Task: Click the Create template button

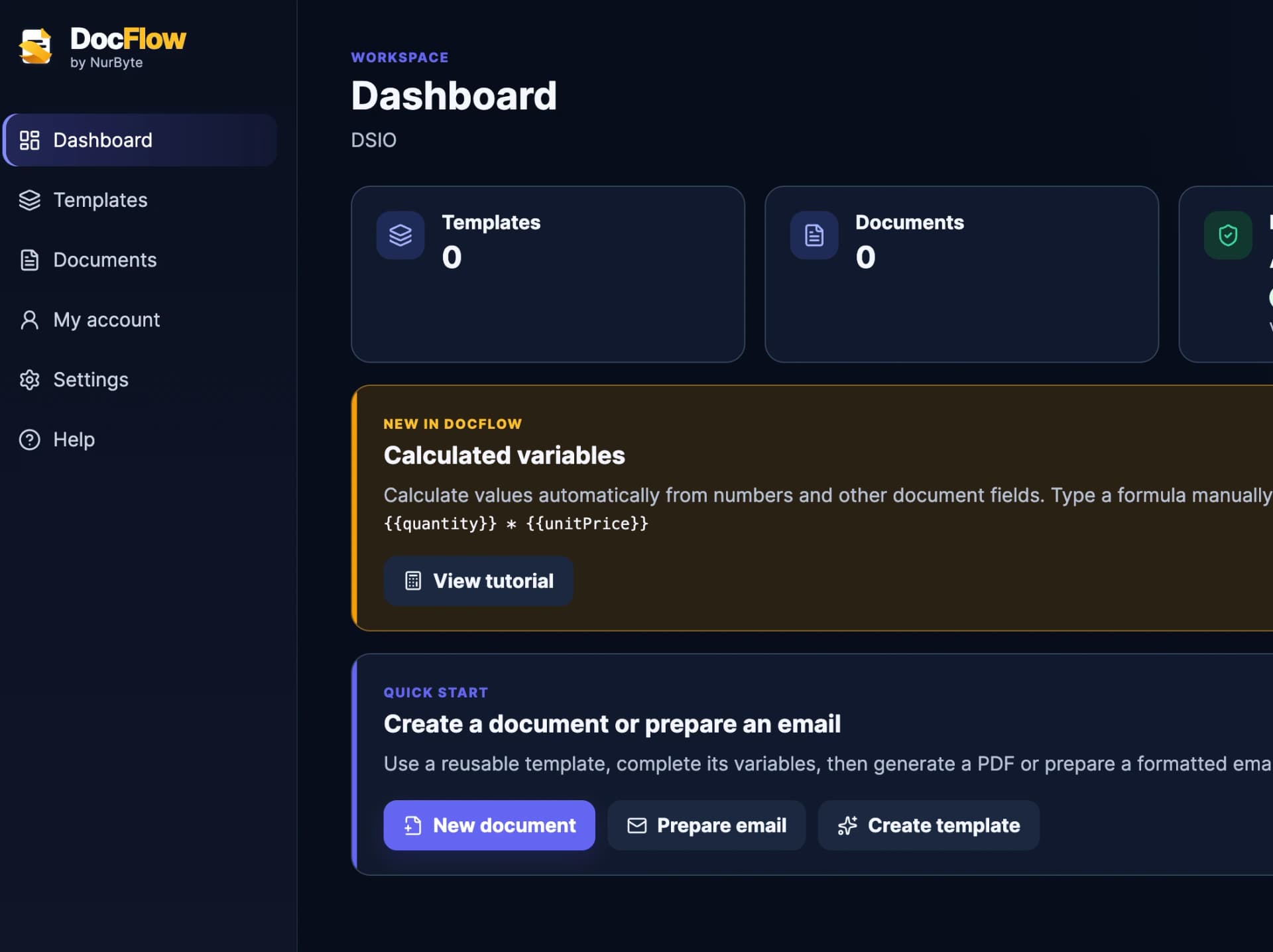Action: 929,825
